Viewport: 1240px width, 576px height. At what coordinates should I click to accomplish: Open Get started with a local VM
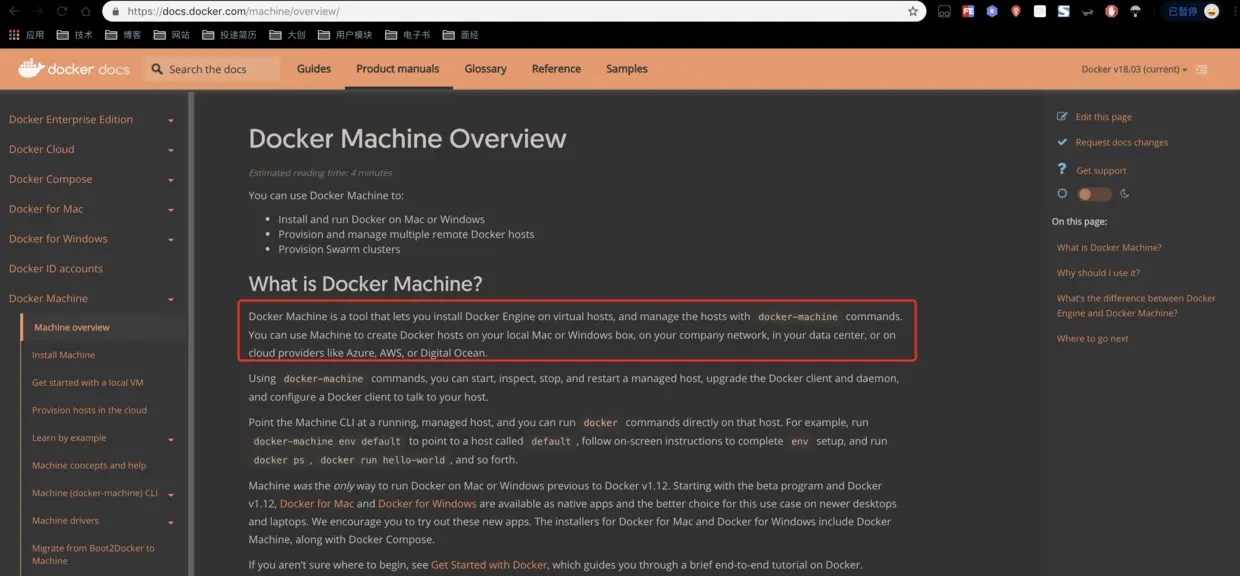88,382
